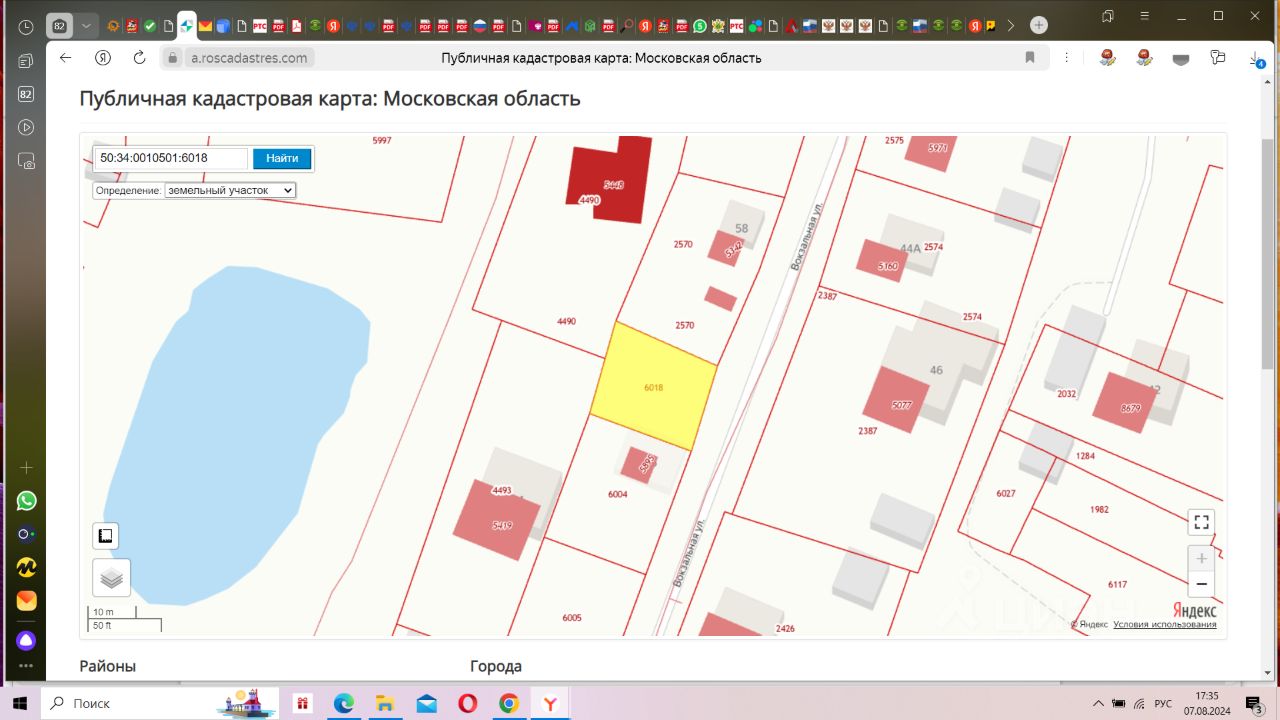Activate the map measurement ruler tool
This screenshot has width=1280, height=720.
(x=105, y=536)
